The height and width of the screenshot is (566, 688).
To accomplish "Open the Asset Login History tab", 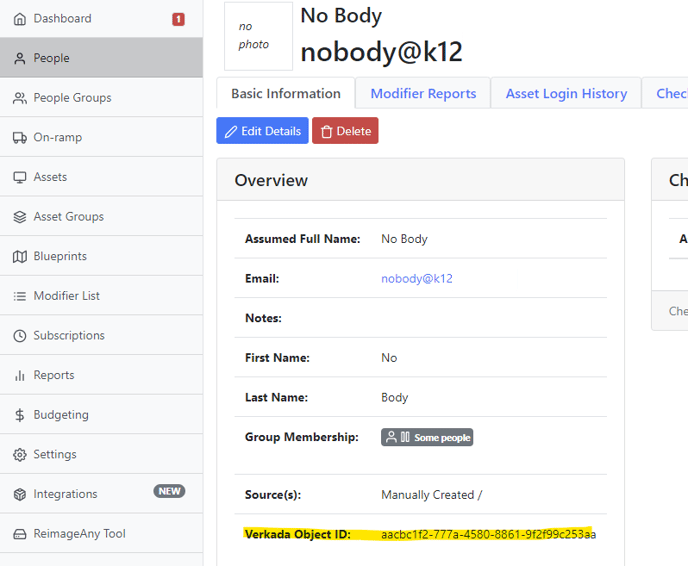I will pos(566,93).
